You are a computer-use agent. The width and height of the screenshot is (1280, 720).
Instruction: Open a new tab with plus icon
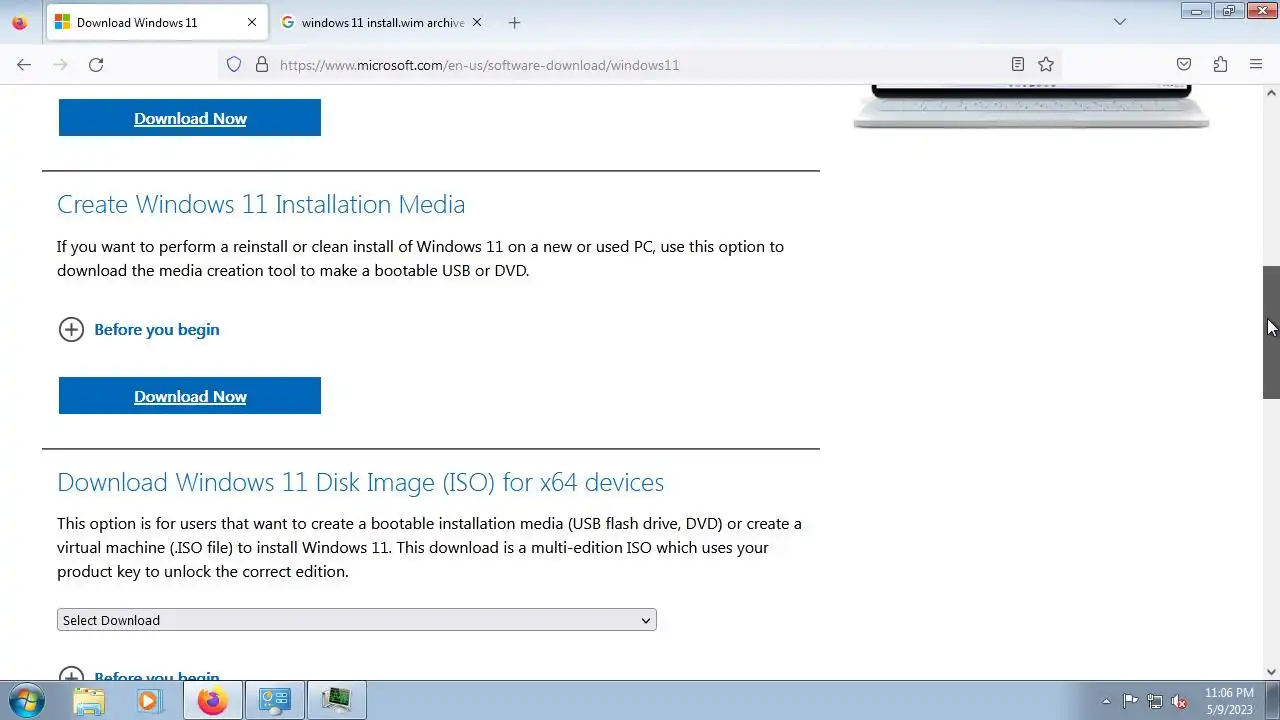pyautogui.click(x=514, y=22)
